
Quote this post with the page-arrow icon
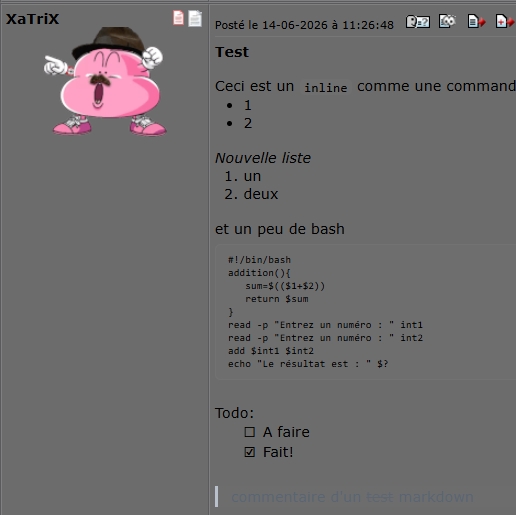point(476,22)
